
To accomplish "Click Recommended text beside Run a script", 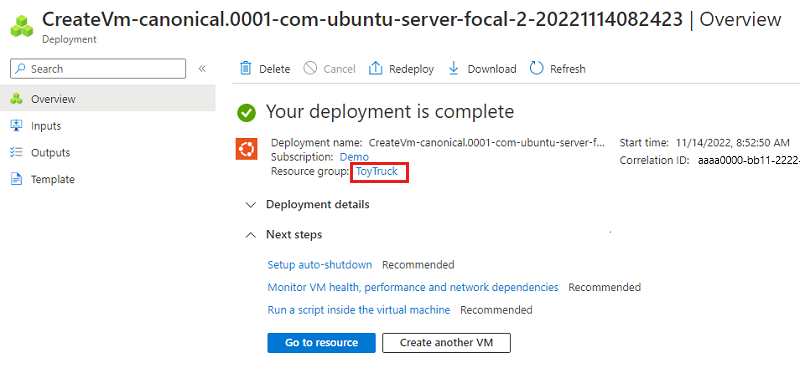I will pyautogui.click(x=496, y=310).
